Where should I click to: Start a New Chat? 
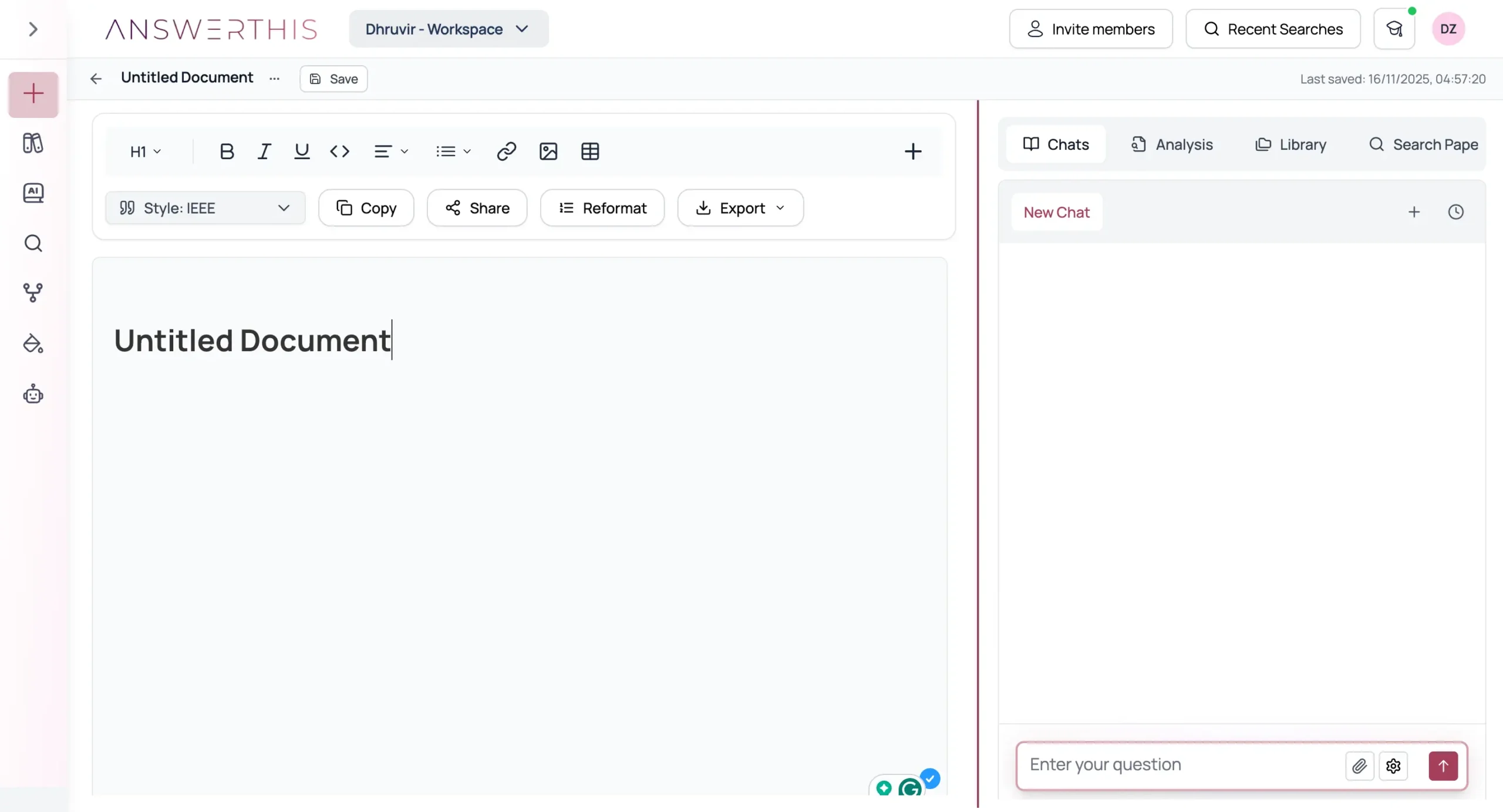click(x=1056, y=211)
